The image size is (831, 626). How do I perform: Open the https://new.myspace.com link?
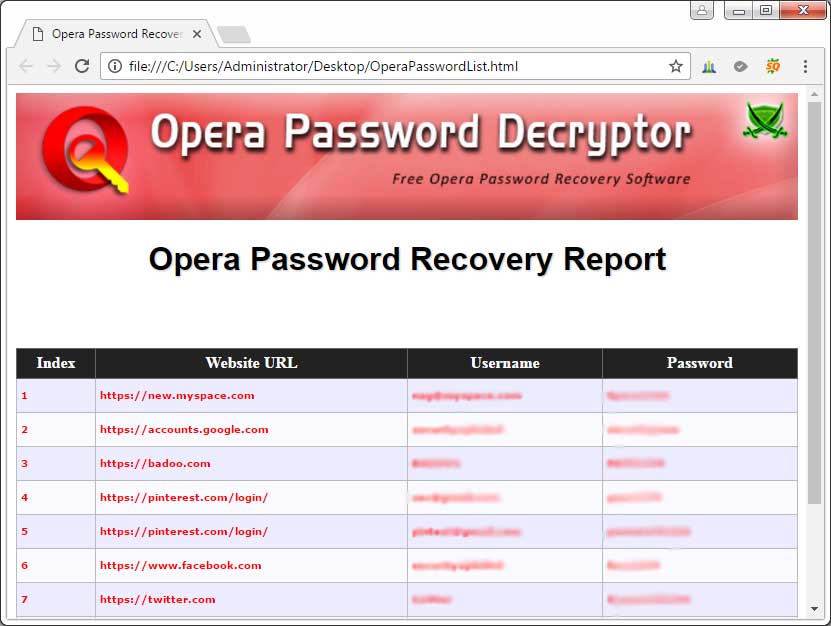pos(177,396)
